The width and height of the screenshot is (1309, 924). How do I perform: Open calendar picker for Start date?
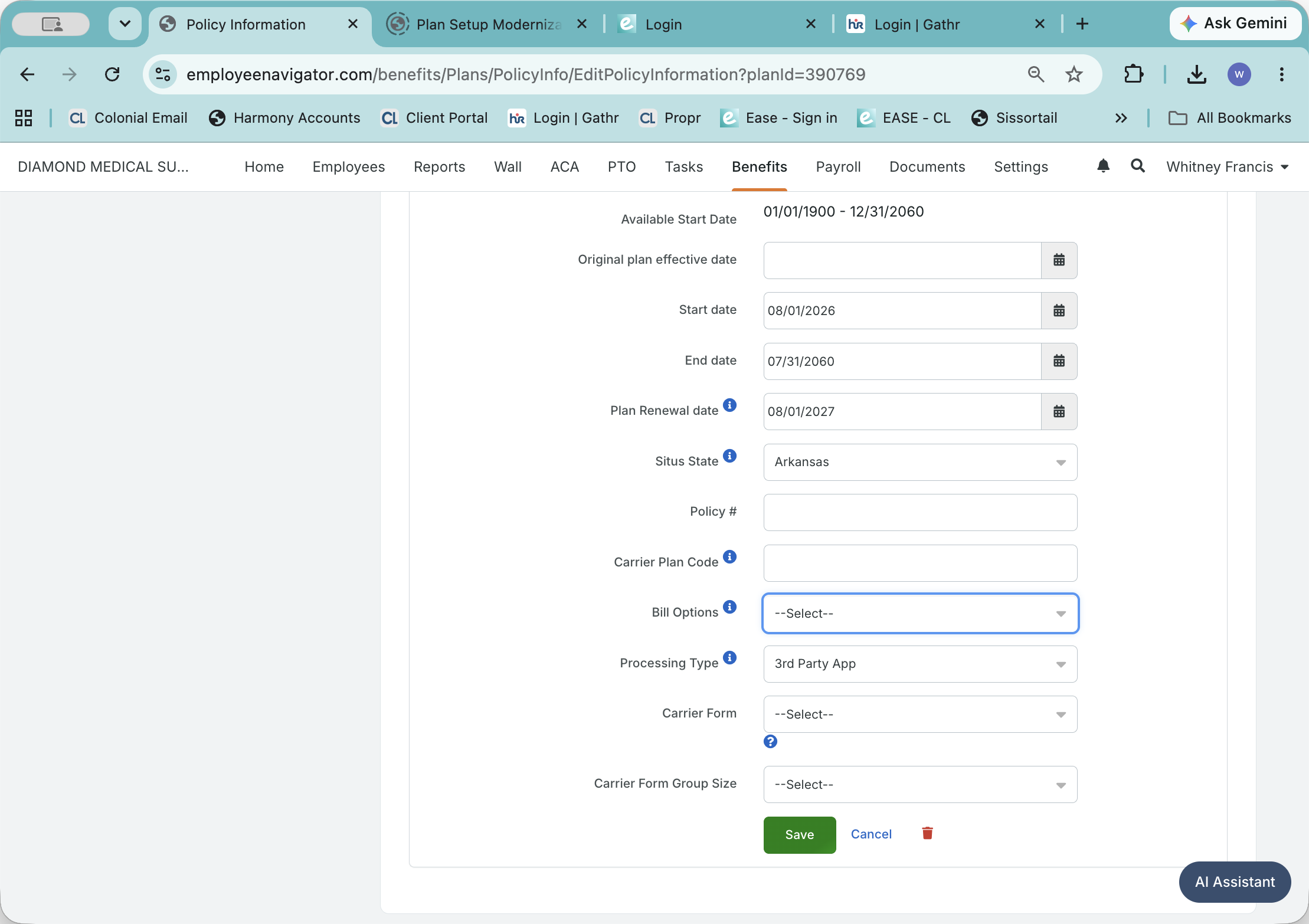tap(1059, 310)
